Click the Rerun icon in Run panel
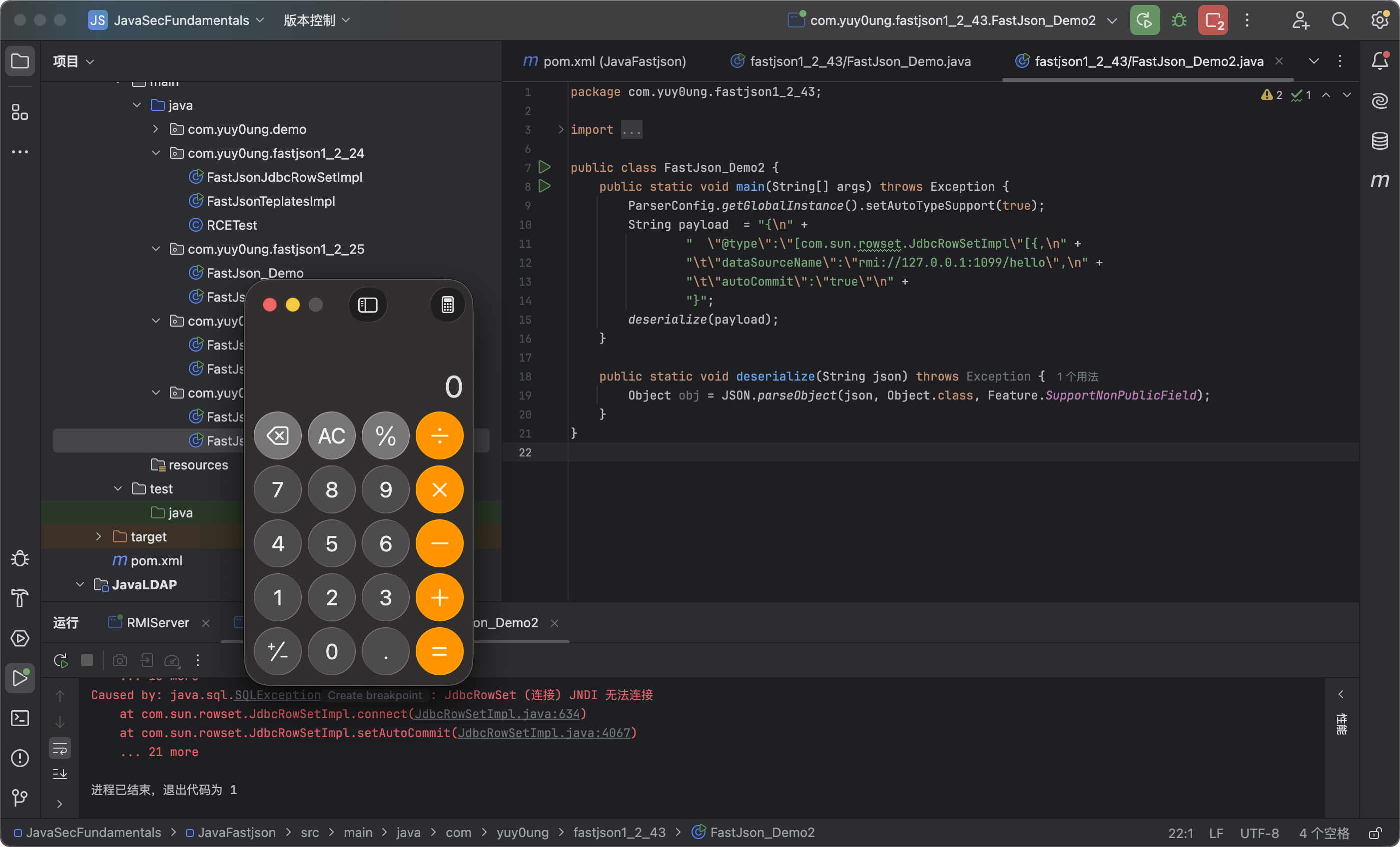This screenshot has width=1400, height=847. pyautogui.click(x=60, y=660)
